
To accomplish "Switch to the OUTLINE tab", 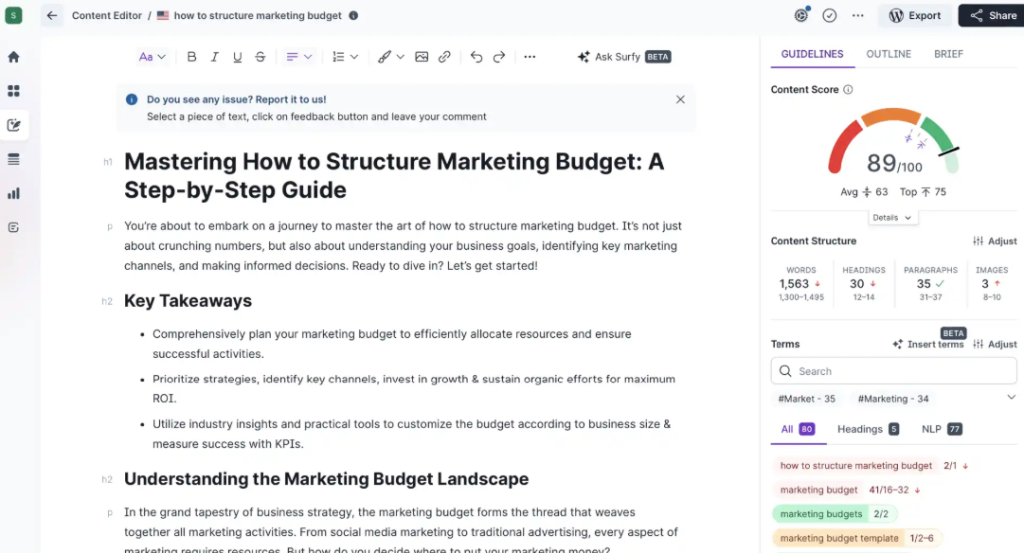I will [888, 54].
